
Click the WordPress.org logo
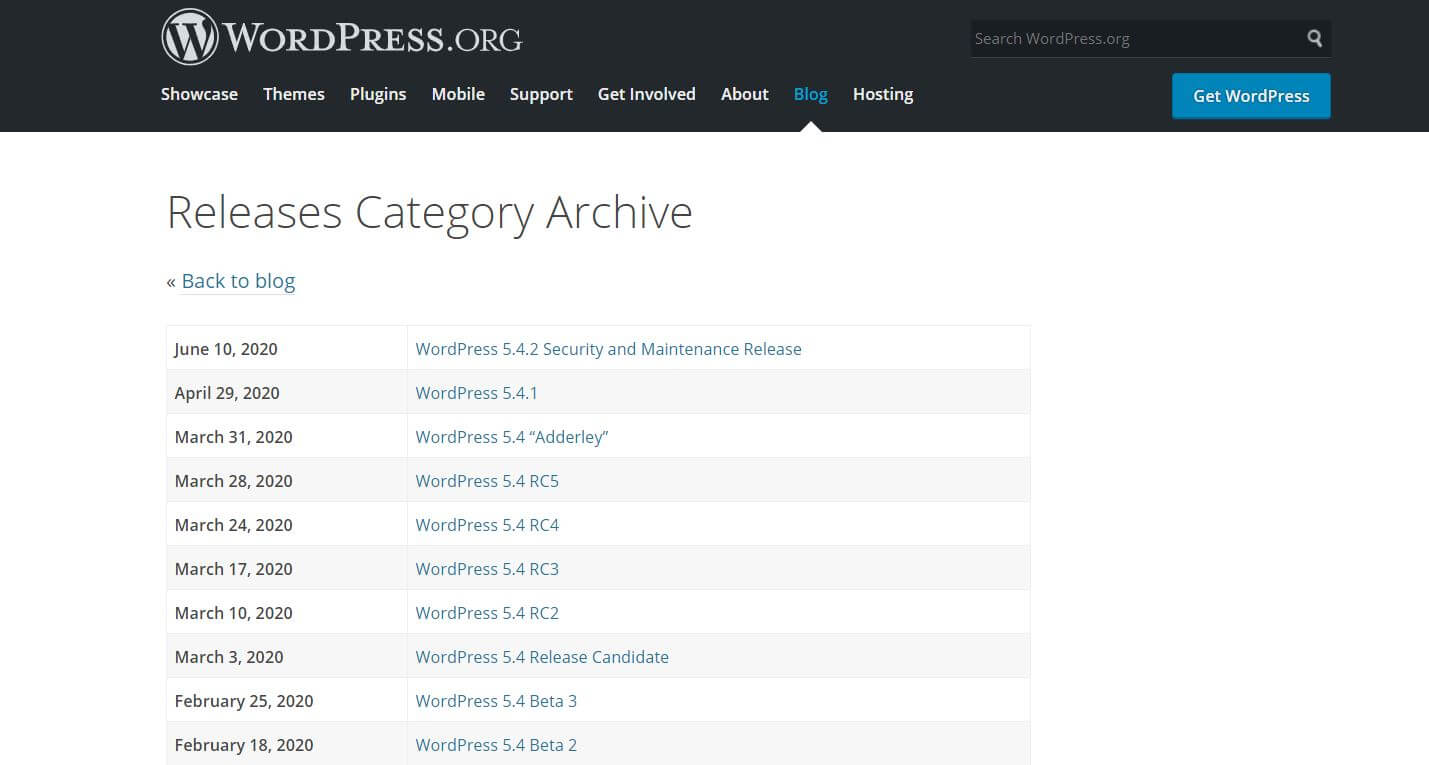coord(342,38)
